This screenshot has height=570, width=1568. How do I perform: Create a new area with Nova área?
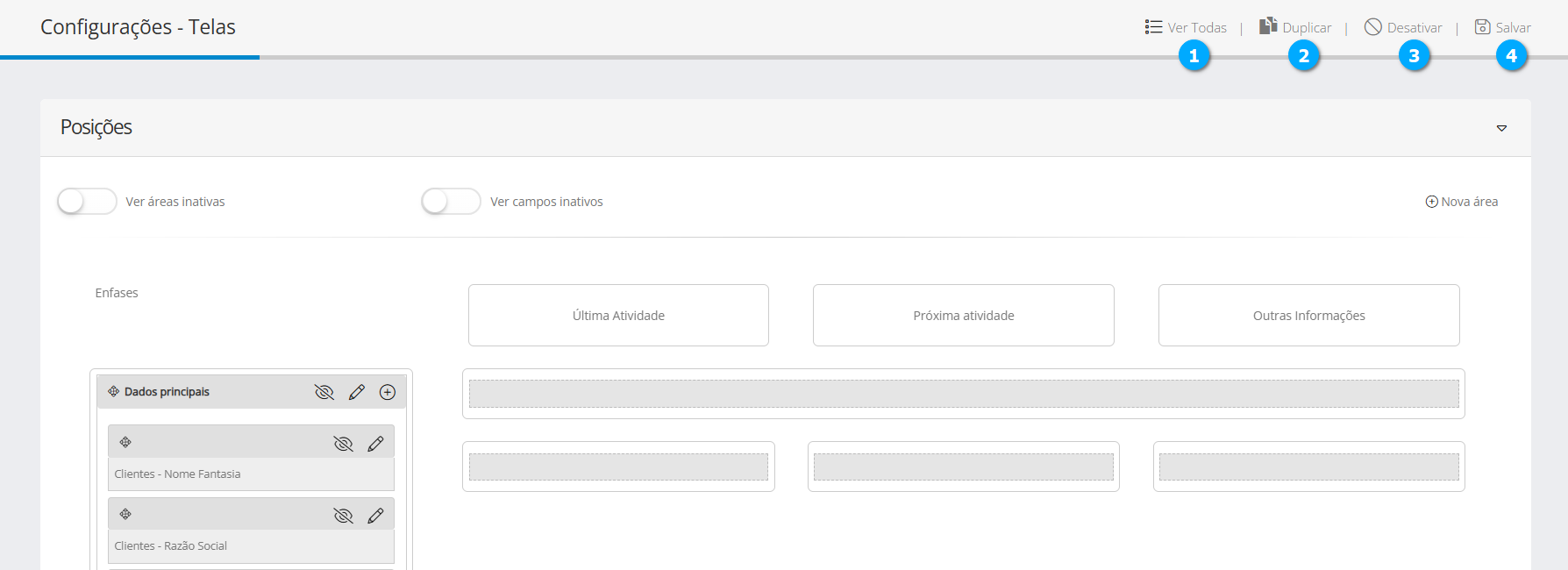[1462, 202]
